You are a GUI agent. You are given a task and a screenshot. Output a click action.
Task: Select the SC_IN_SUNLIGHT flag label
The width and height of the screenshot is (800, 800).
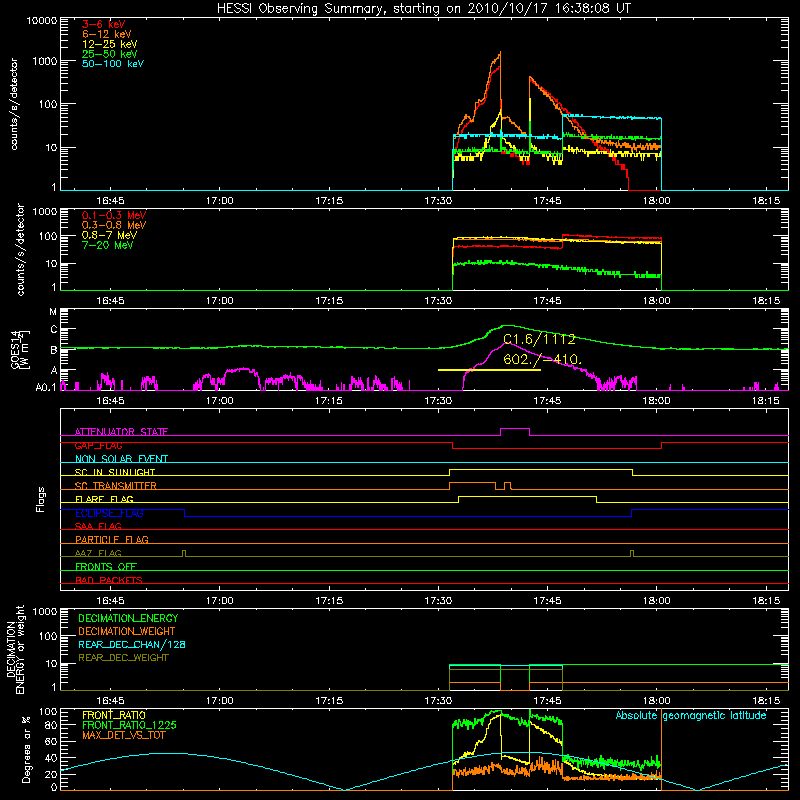pos(115,472)
